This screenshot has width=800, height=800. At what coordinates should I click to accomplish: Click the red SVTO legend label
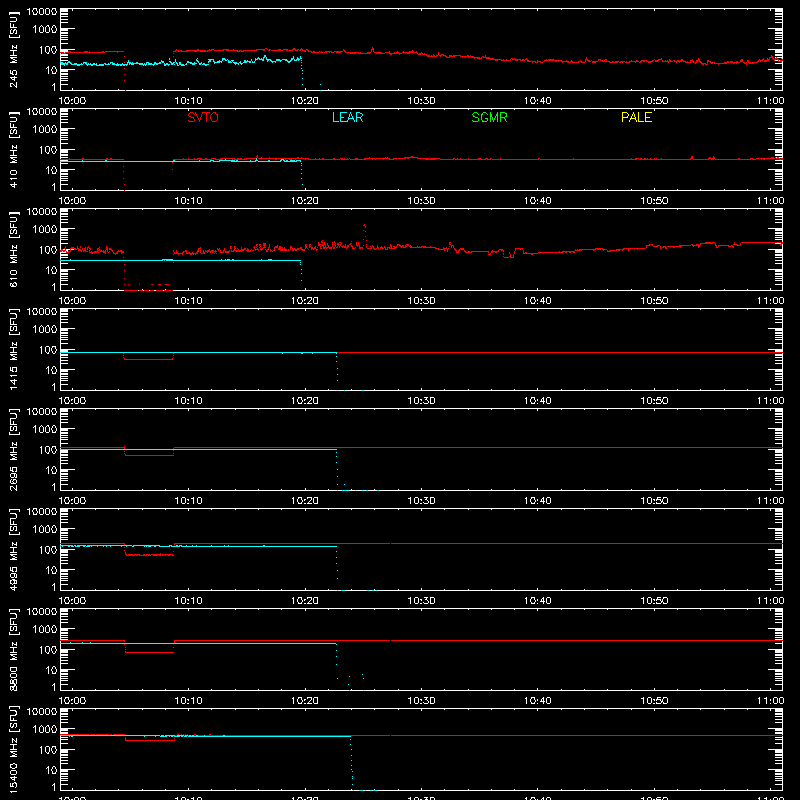(x=203, y=117)
